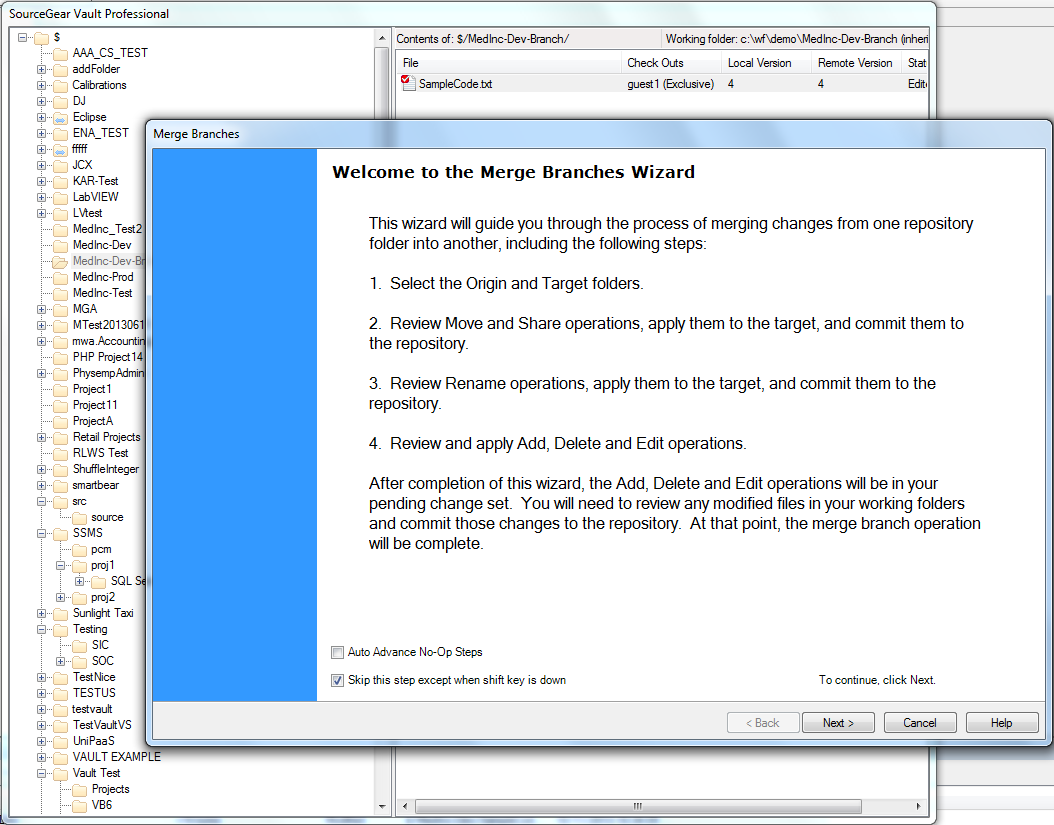Click the Next button in the wizard
This screenshot has width=1054, height=825.
pyautogui.click(x=838, y=723)
